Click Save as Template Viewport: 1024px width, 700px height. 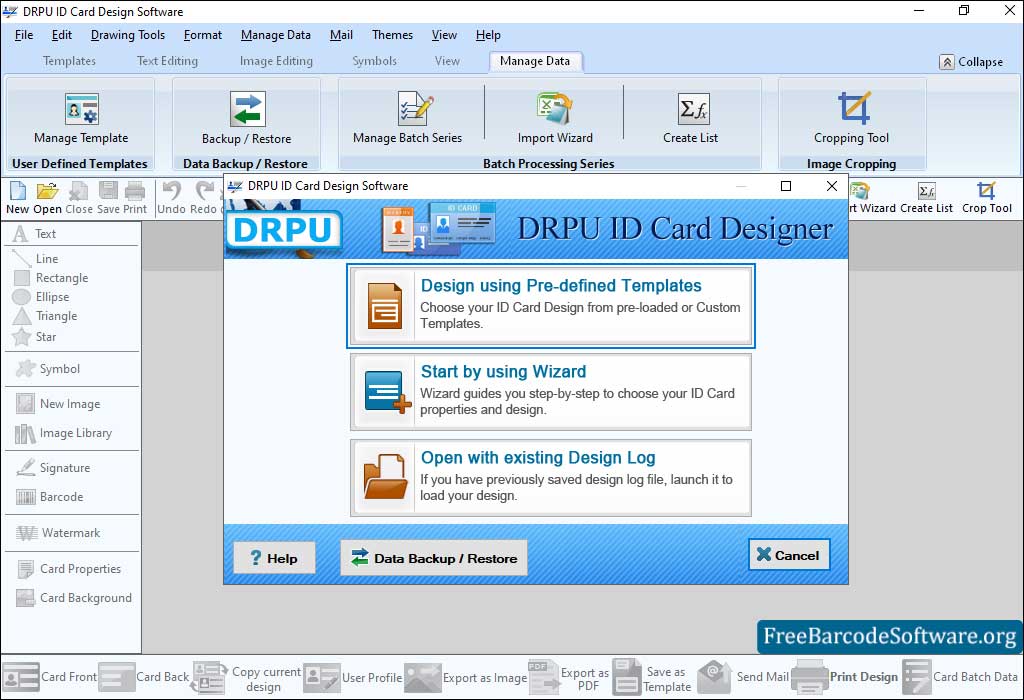[652, 678]
